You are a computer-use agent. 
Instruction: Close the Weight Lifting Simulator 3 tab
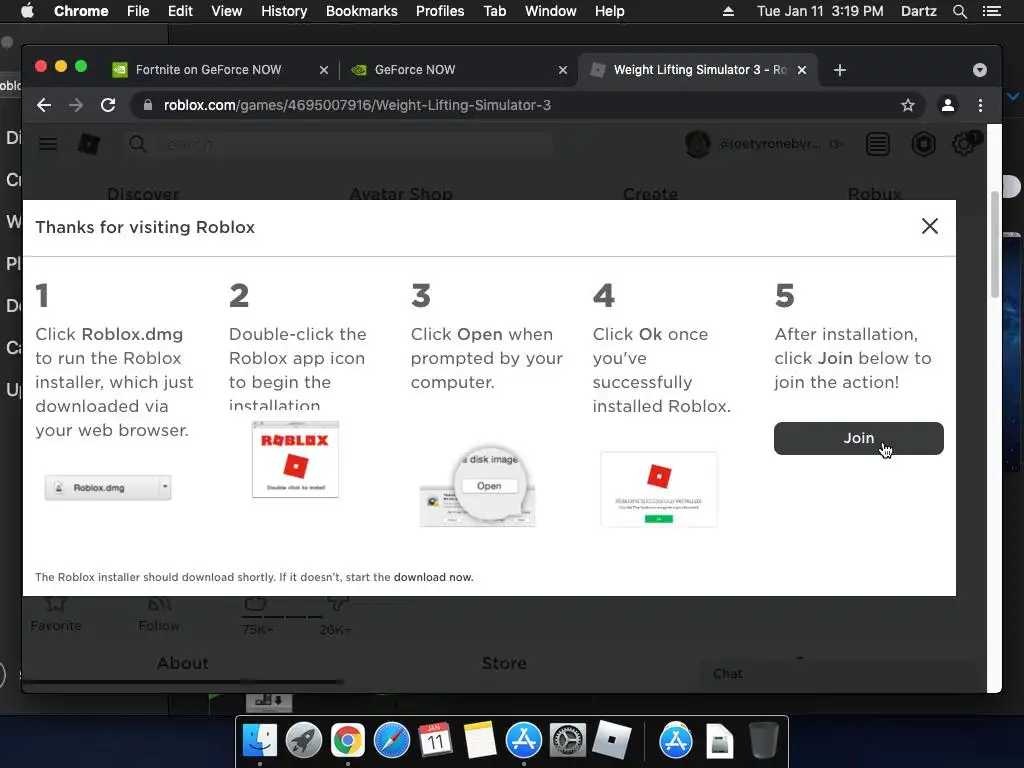pos(802,70)
